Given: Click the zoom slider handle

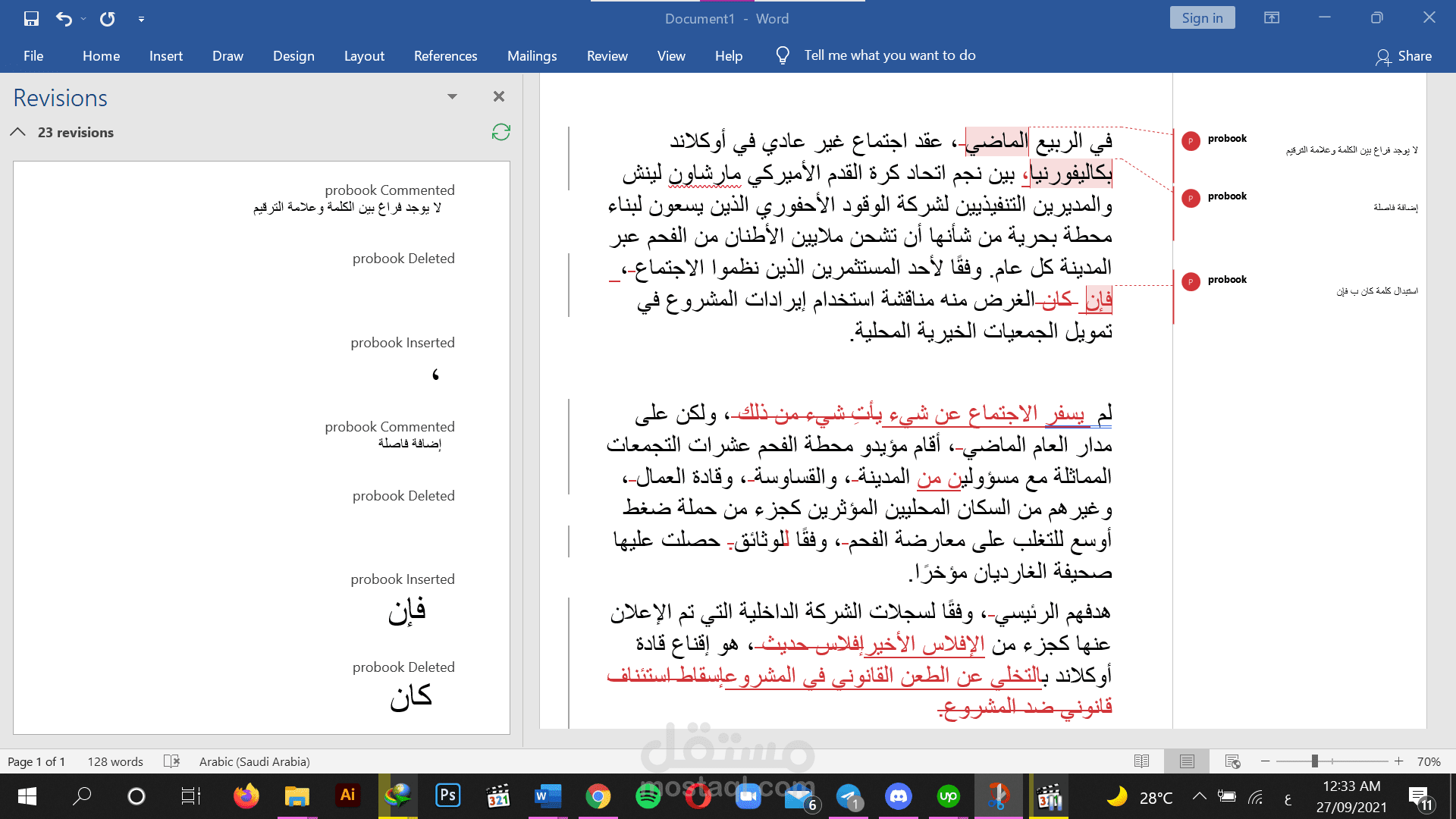Looking at the screenshot, I should [x=1315, y=761].
